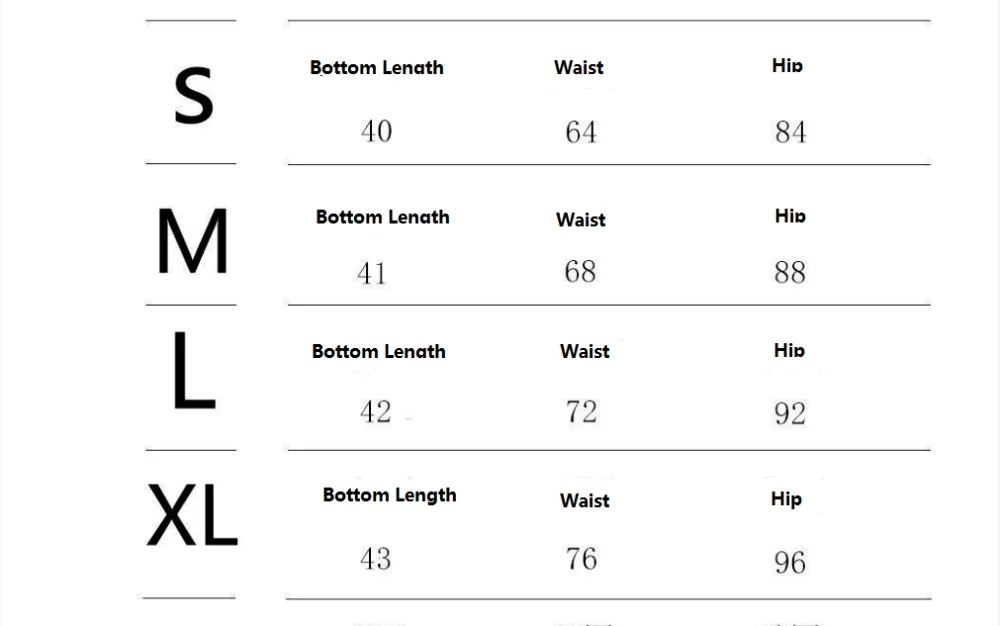The width and height of the screenshot is (1000, 626).
Task: Click the waist value 76
Action: 581,558
